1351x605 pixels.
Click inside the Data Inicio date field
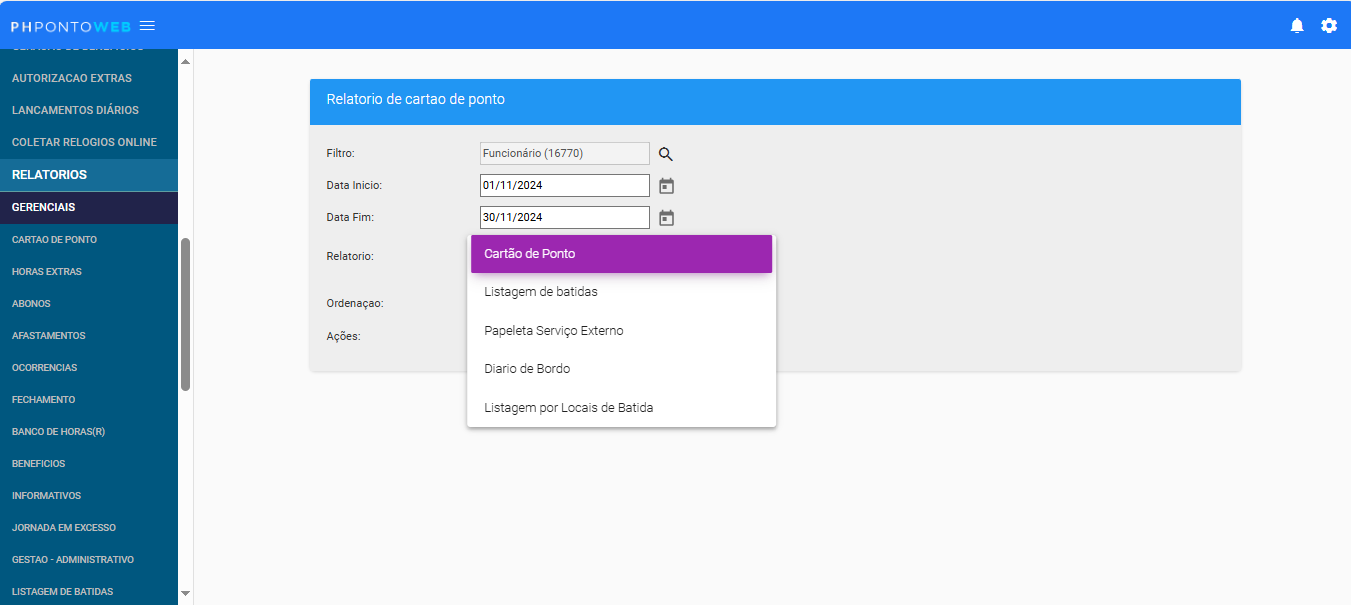(x=564, y=185)
